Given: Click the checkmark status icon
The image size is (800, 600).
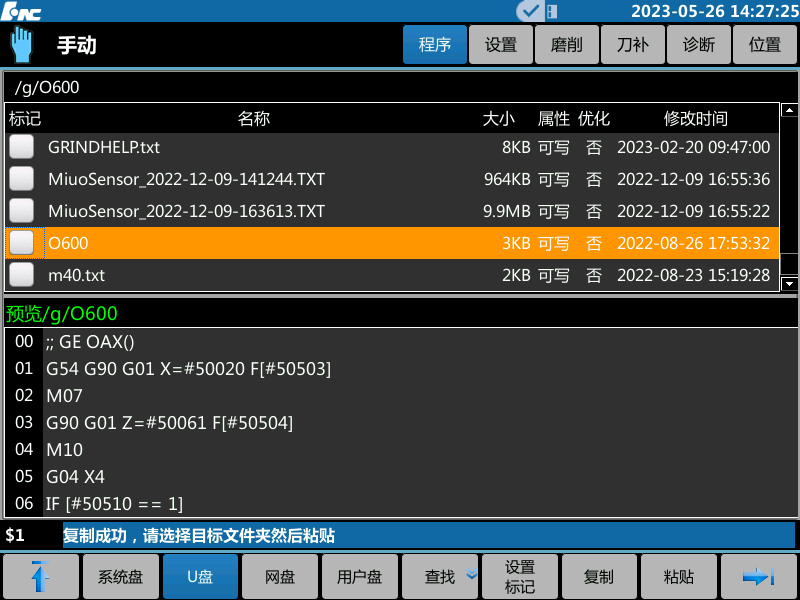Looking at the screenshot, I should (x=529, y=11).
